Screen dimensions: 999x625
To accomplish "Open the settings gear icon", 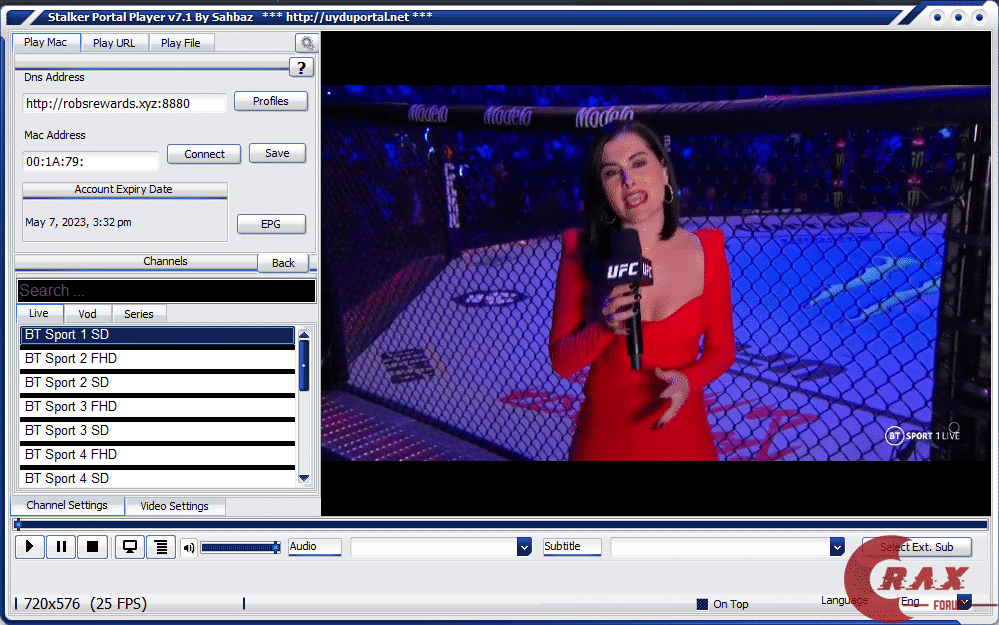I will pos(306,43).
